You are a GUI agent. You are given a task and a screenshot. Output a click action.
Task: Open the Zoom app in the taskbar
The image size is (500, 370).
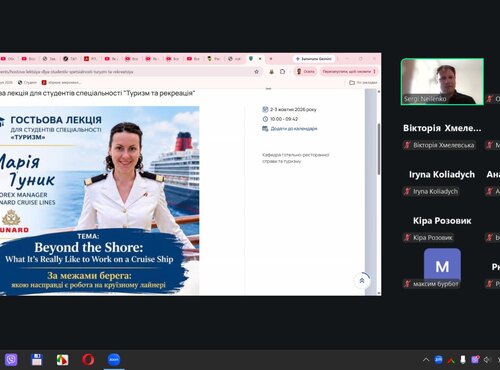pyautogui.click(x=114, y=360)
